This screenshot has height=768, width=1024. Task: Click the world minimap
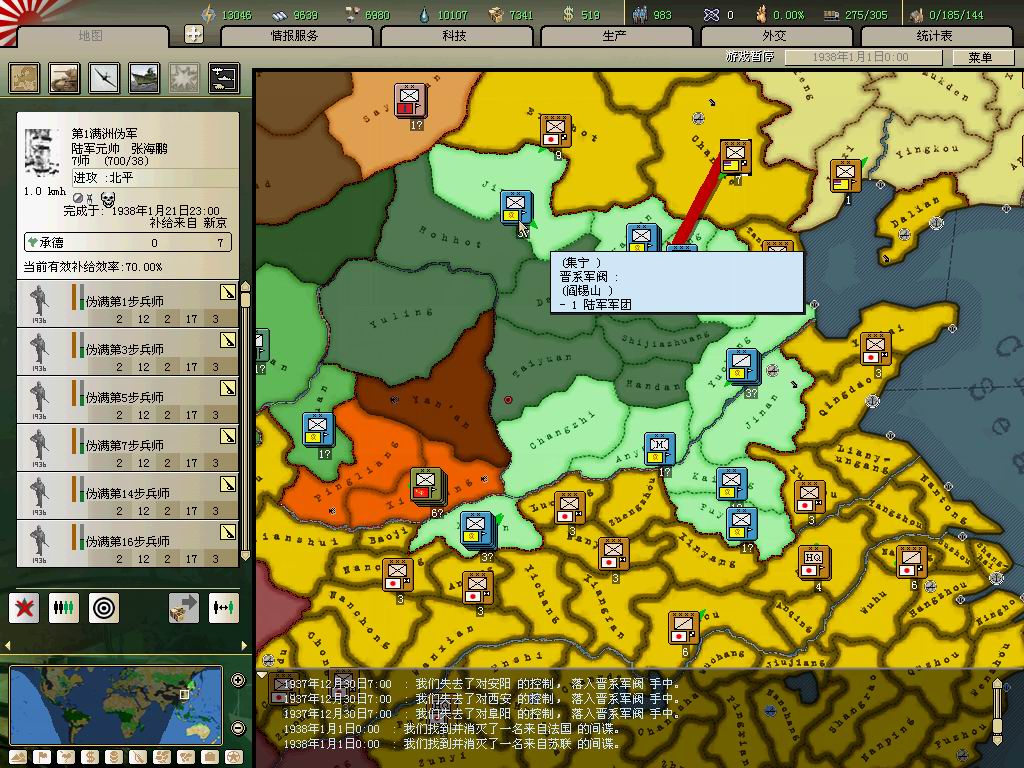coord(116,705)
